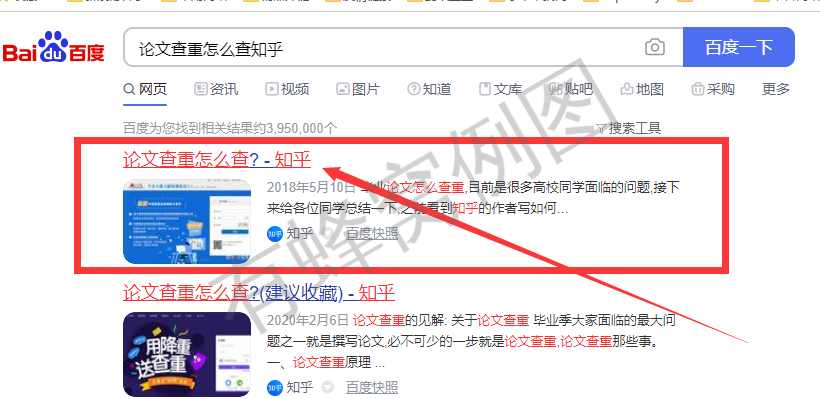Click the blue thumbnail of first result
This screenshot has height=399, width=820.
click(x=187, y=221)
